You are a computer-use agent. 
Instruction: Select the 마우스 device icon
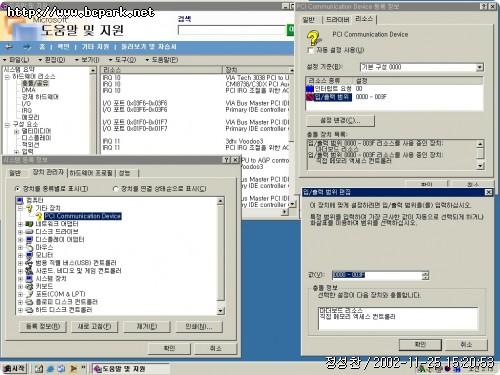(29, 247)
